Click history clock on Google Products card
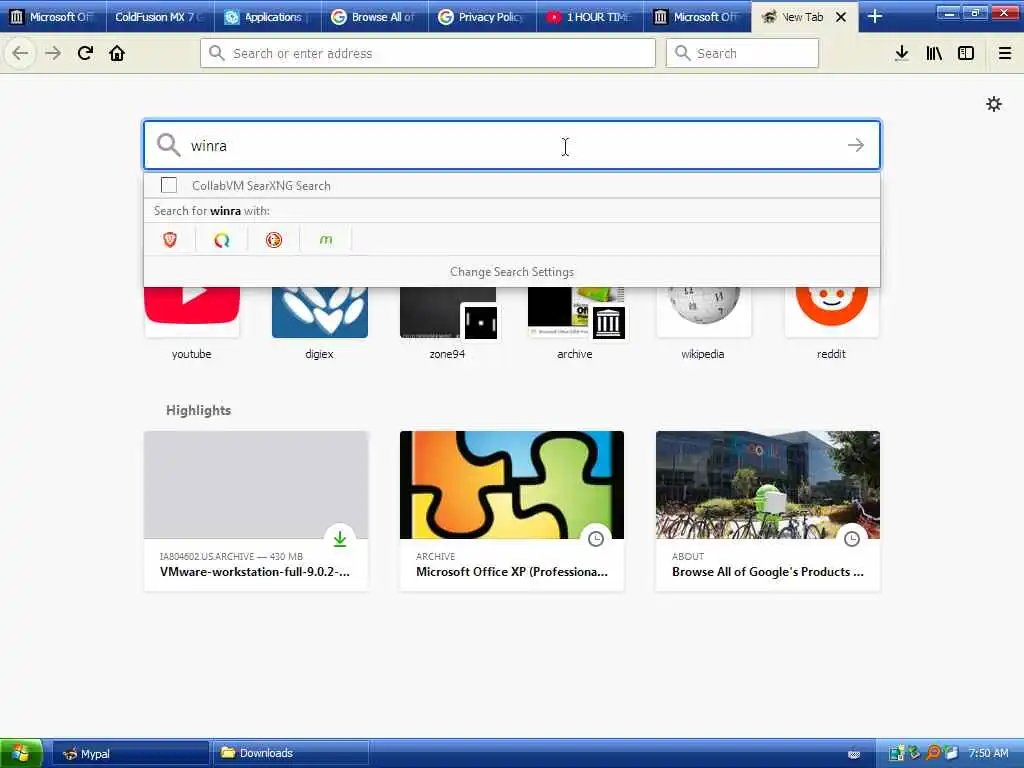Screen dimensions: 1024x768 pos(852,539)
